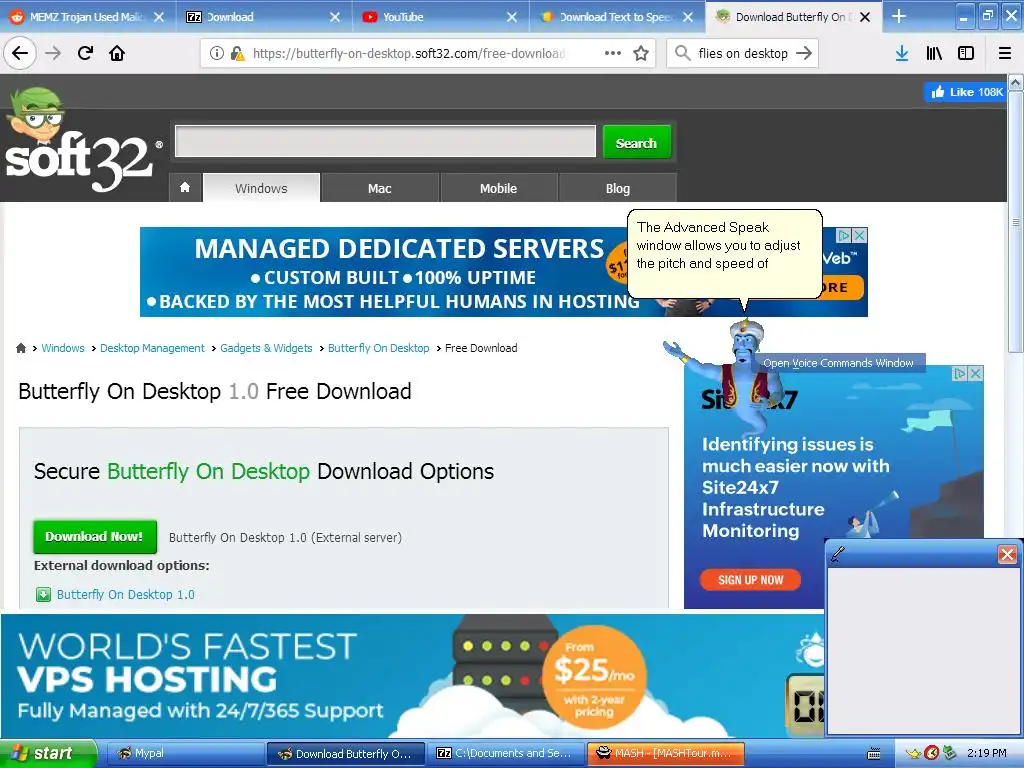The image size is (1024, 768).
Task: Click soft32 home icon in nav bar
Action: pyautogui.click(x=185, y=187)
